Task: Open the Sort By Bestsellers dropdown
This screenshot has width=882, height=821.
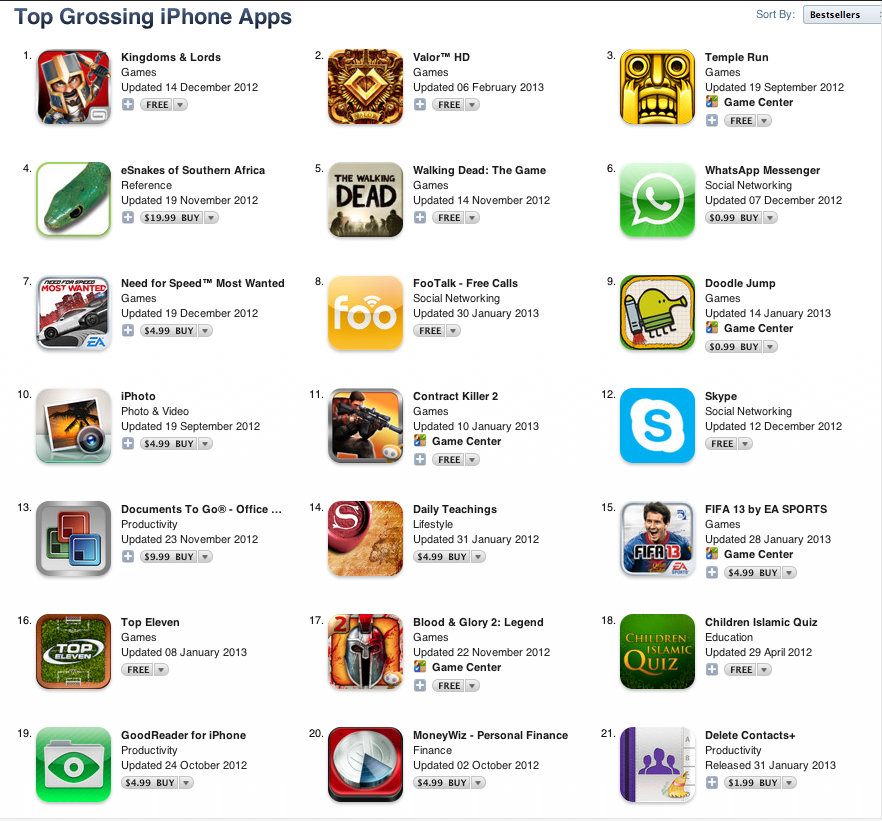Action: point(842,15)
